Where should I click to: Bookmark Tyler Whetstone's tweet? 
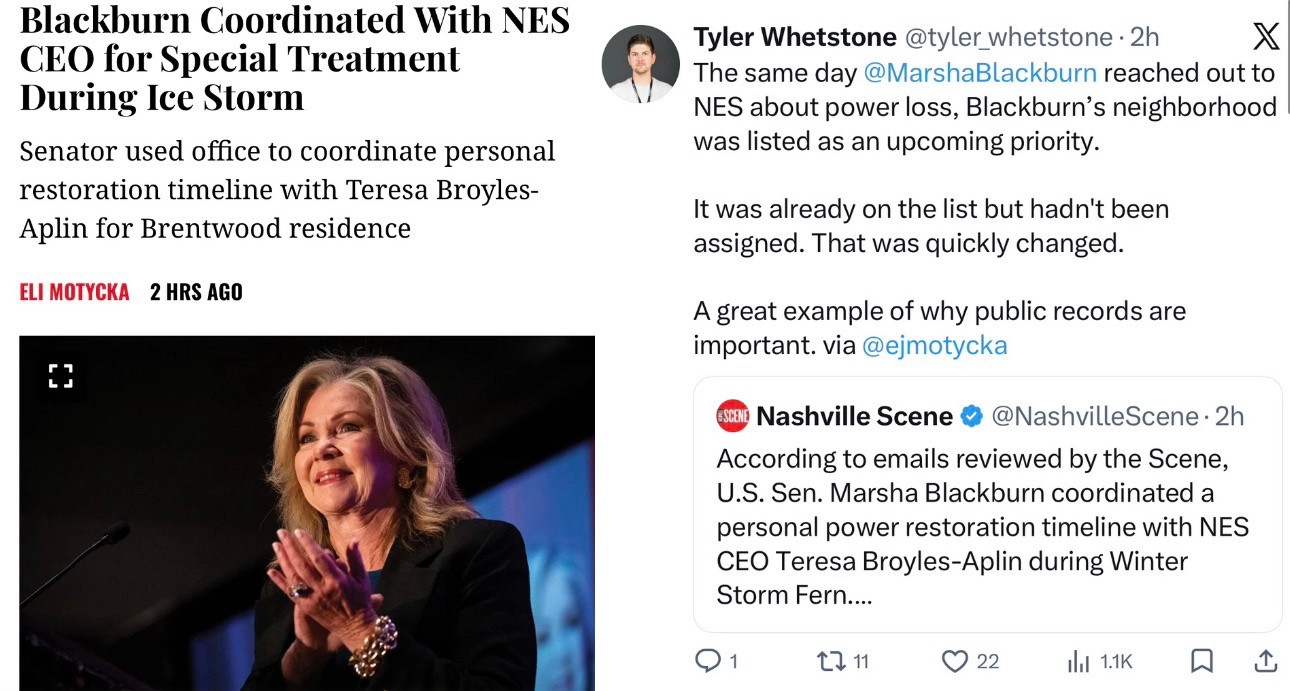pos(1203,661)
